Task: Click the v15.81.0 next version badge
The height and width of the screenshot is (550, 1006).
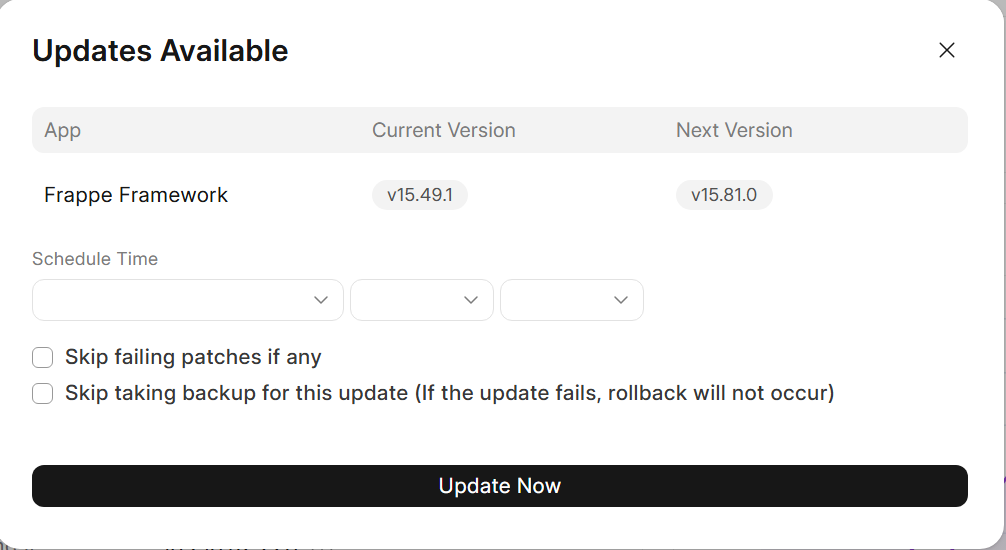Action: pos(724,195)
